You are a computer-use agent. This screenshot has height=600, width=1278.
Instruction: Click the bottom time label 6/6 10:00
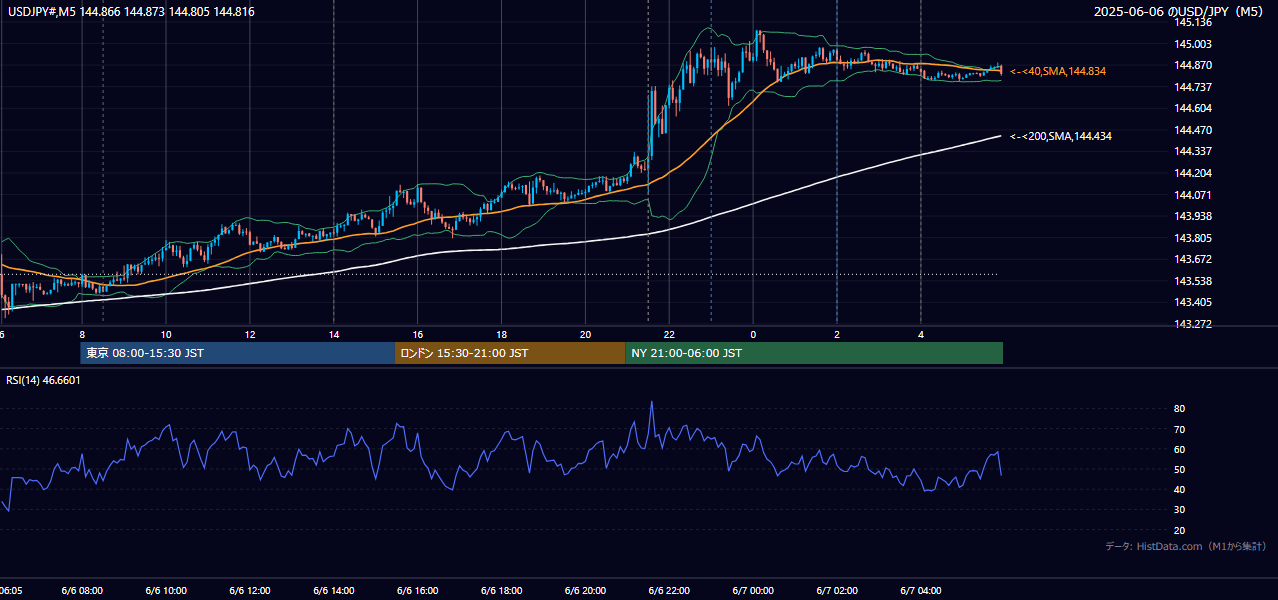click(167, 591)
